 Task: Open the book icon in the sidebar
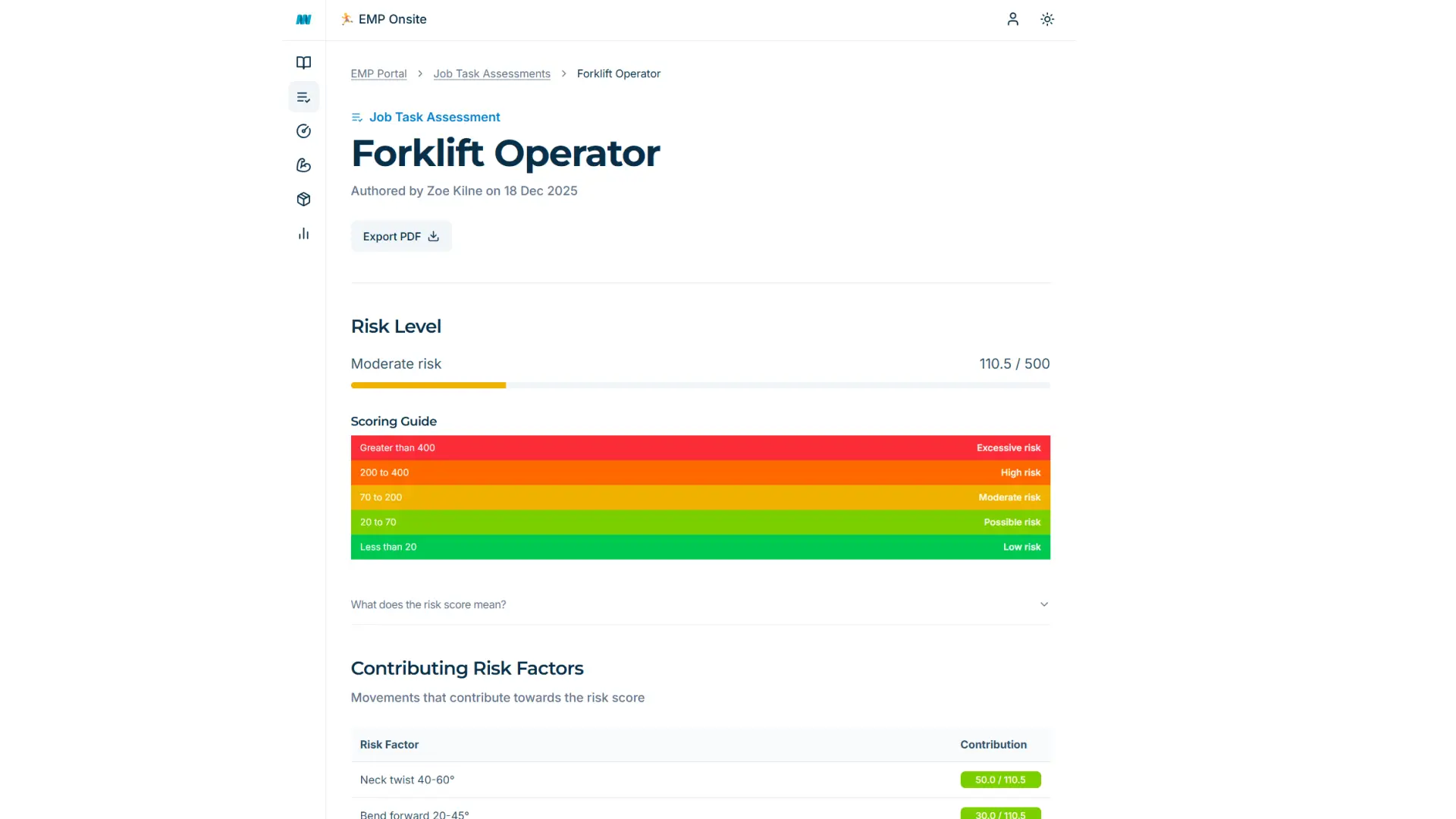pyautogui.click(x=303, y=63)
